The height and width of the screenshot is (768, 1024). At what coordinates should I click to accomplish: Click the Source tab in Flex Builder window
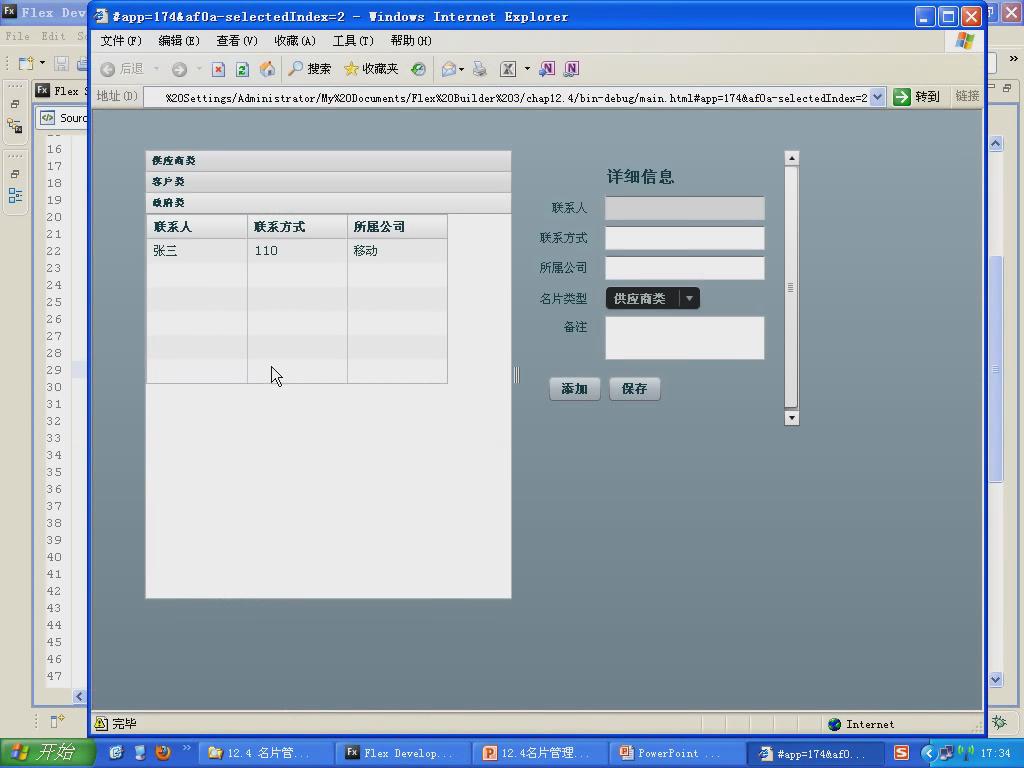[63, 118]
